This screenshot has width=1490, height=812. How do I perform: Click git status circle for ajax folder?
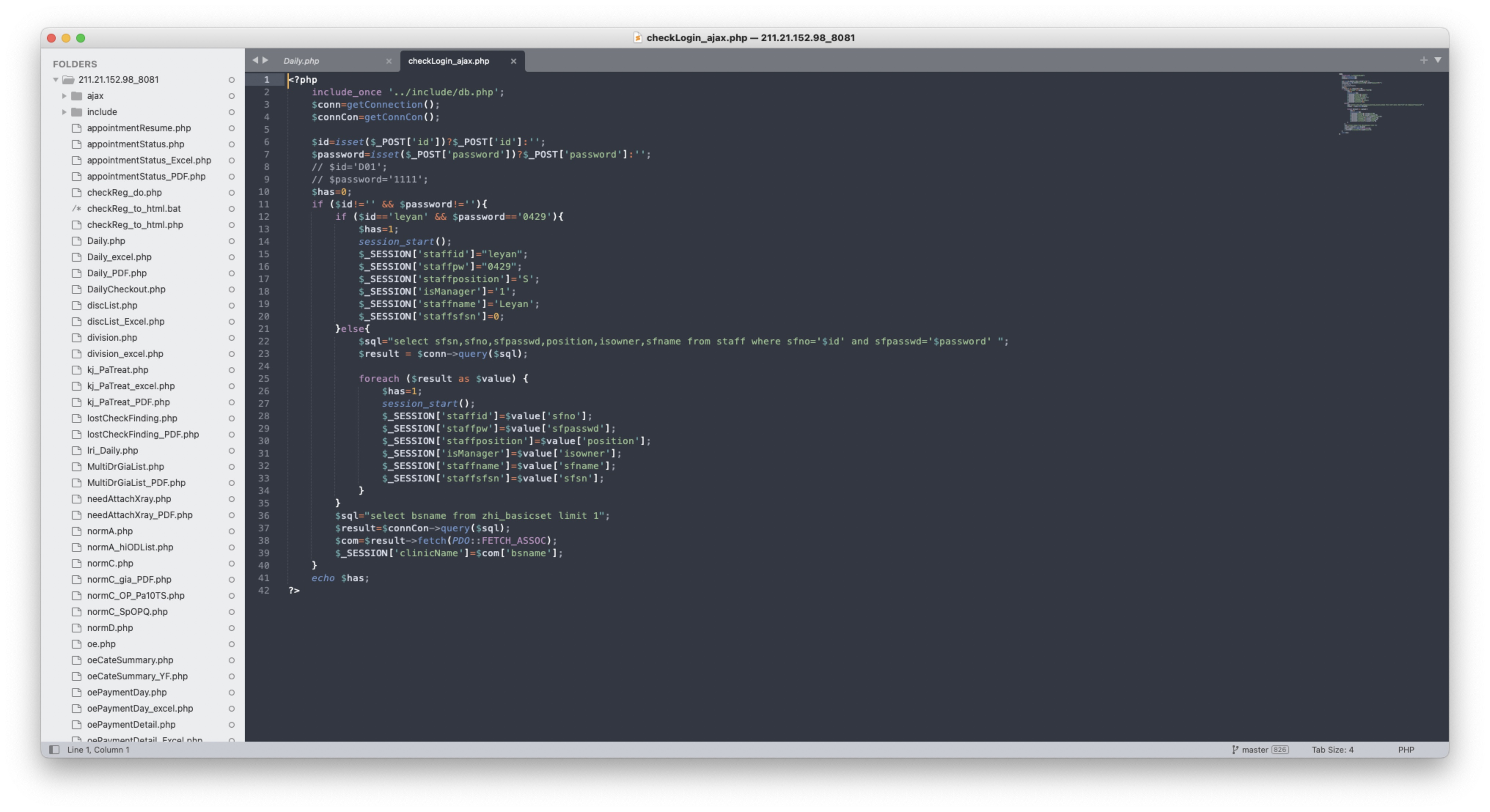[231, 96]
